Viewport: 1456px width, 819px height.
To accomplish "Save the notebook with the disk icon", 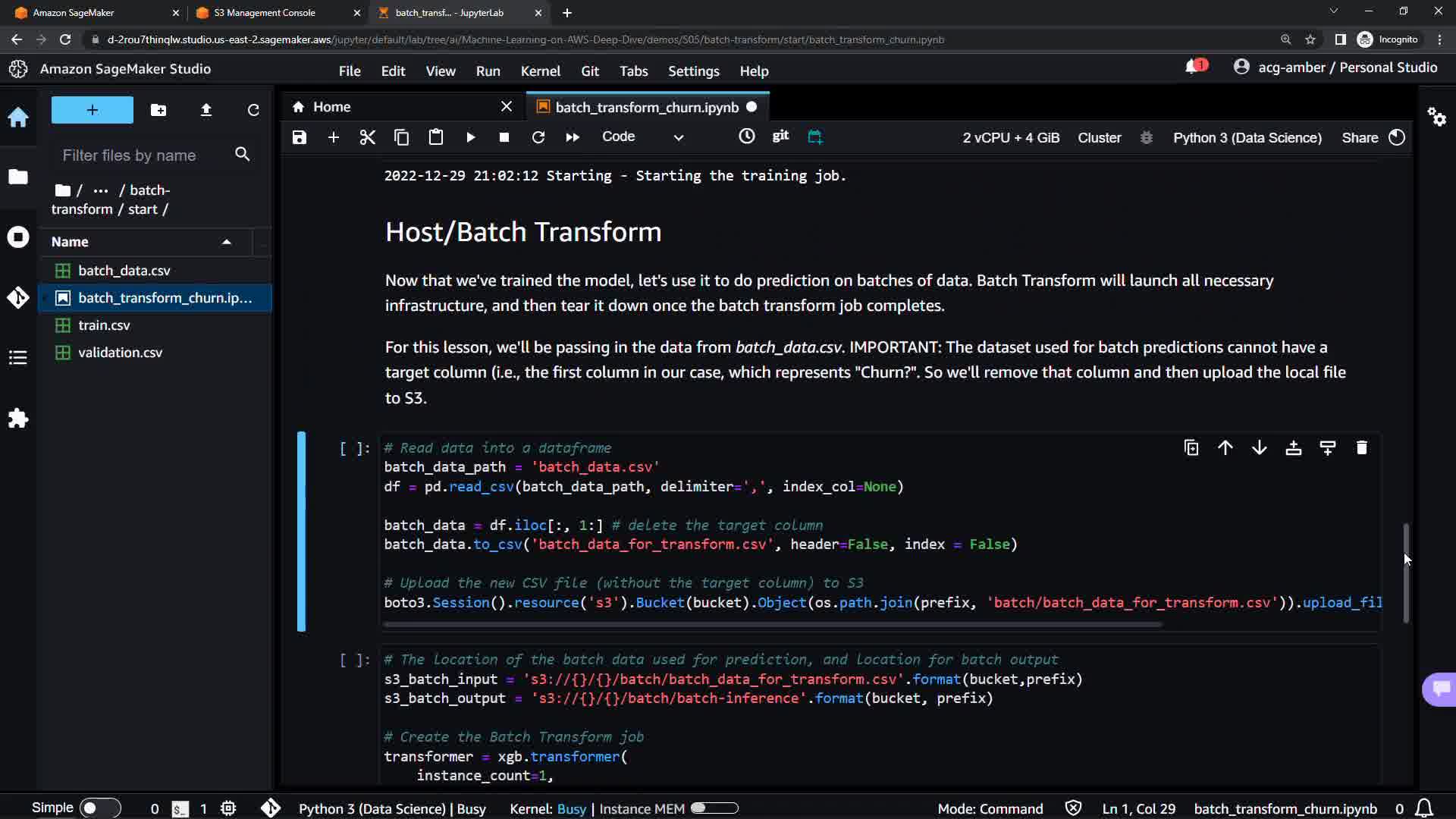I will pyautogui.click(x=300, y=137).
